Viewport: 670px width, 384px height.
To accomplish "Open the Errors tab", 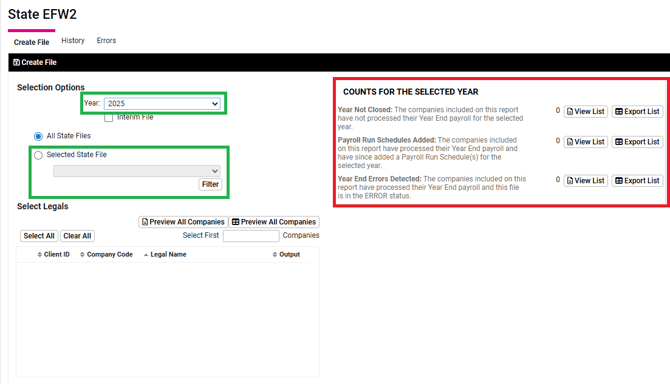I will (x=106, y=41).
